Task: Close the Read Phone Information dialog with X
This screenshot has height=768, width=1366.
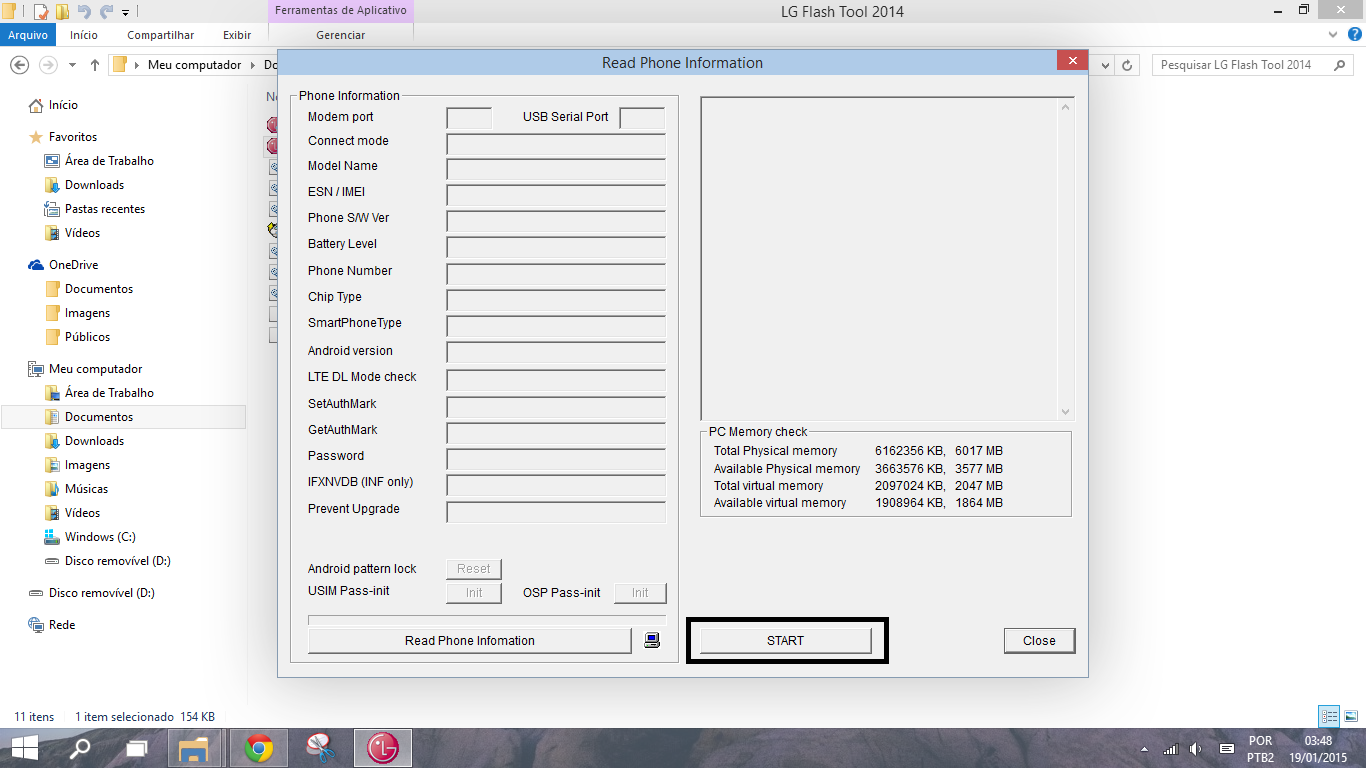Action: [x=1072, y=61]
